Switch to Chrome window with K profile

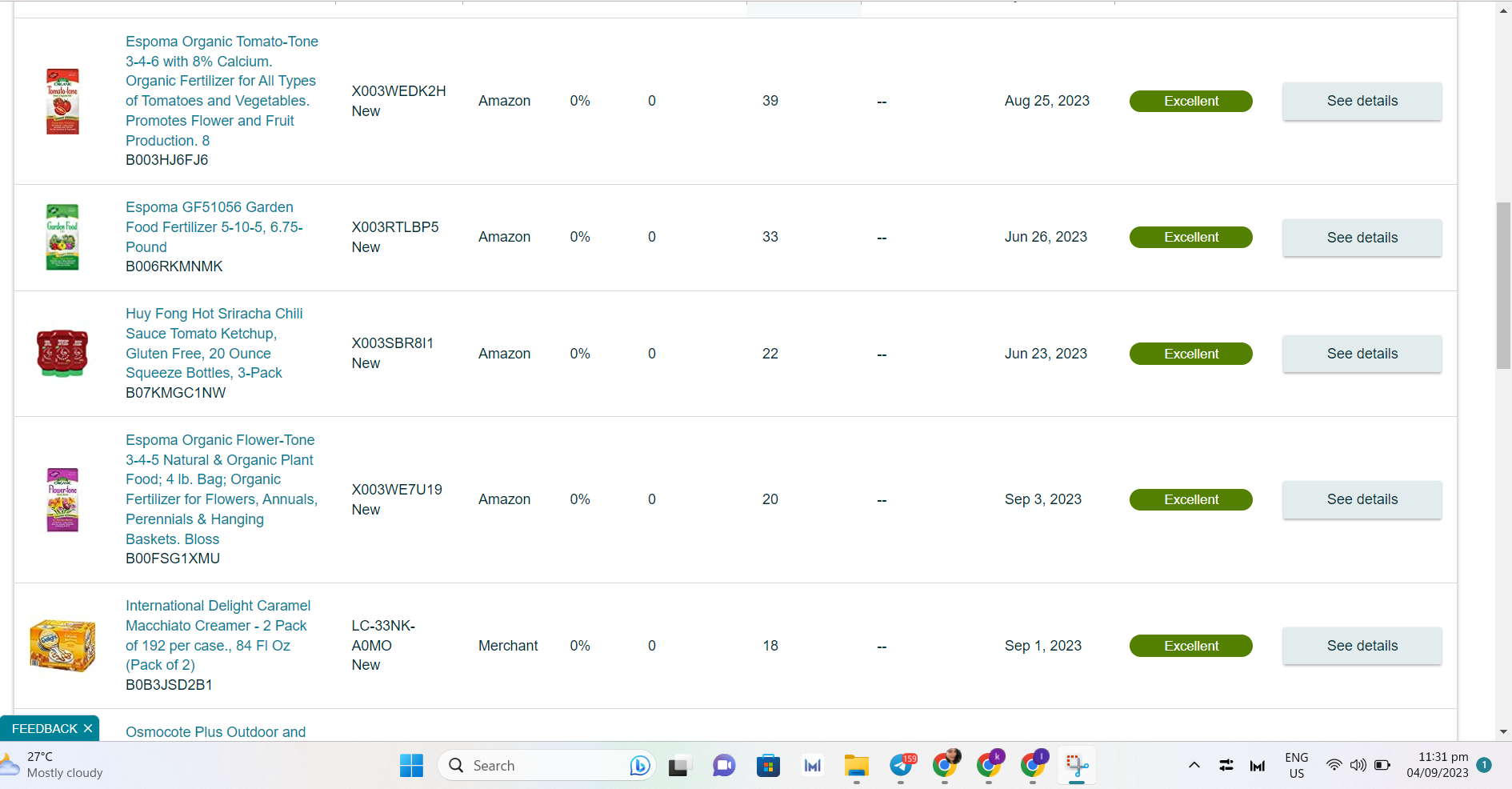pyautogui.click(x=990, y=765)
